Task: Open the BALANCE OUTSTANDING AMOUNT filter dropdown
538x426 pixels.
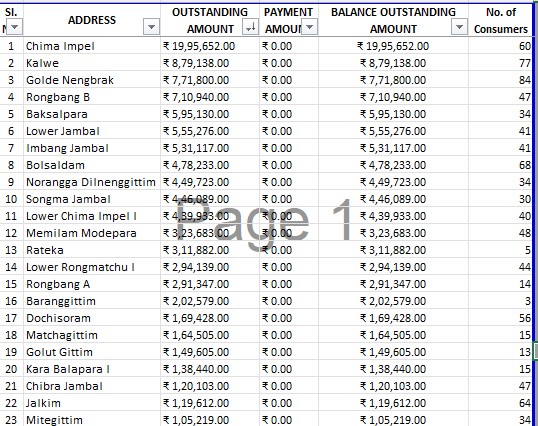Action: click(x=459, y=27)
